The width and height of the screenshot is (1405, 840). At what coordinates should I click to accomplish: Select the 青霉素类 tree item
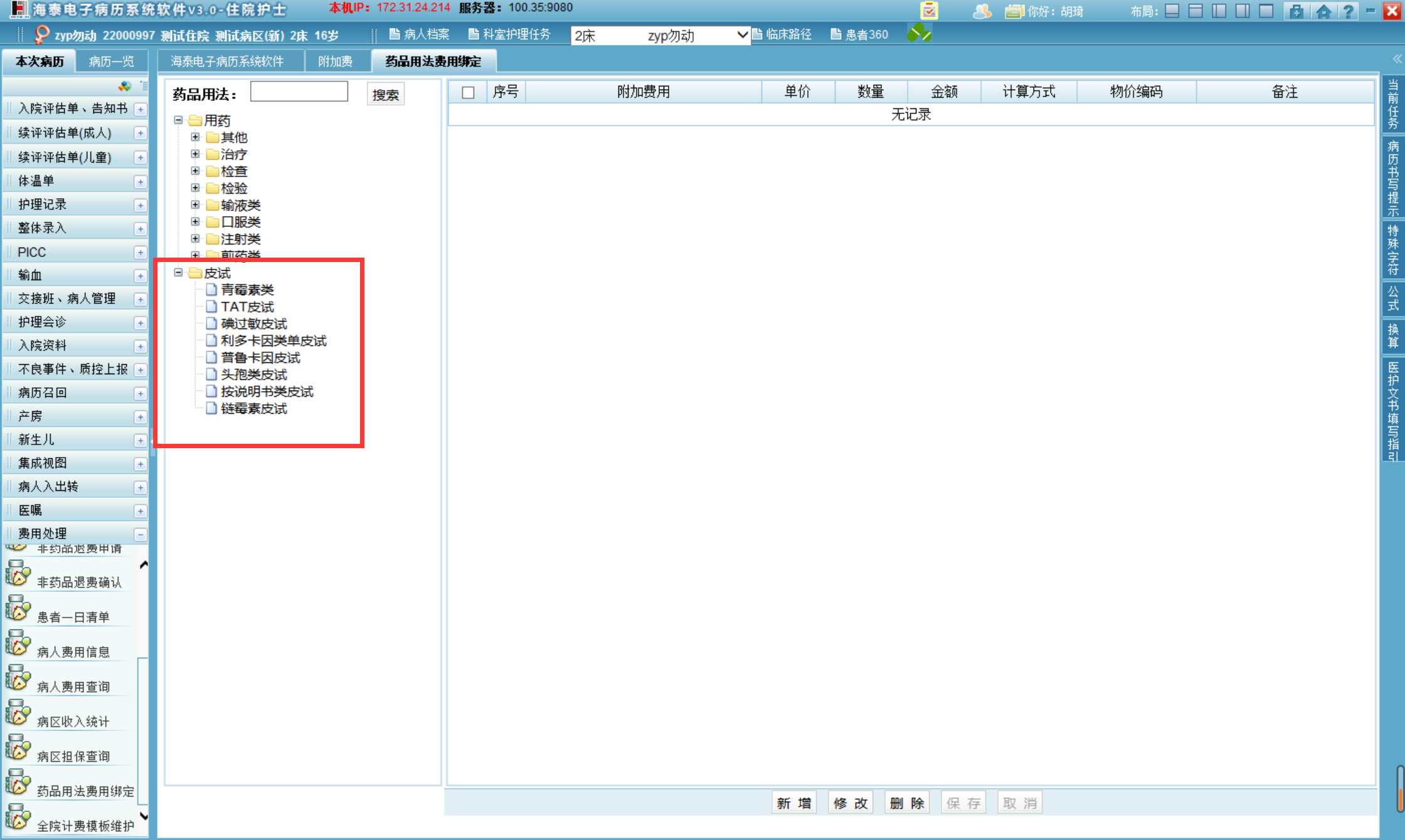coord(247,290)
